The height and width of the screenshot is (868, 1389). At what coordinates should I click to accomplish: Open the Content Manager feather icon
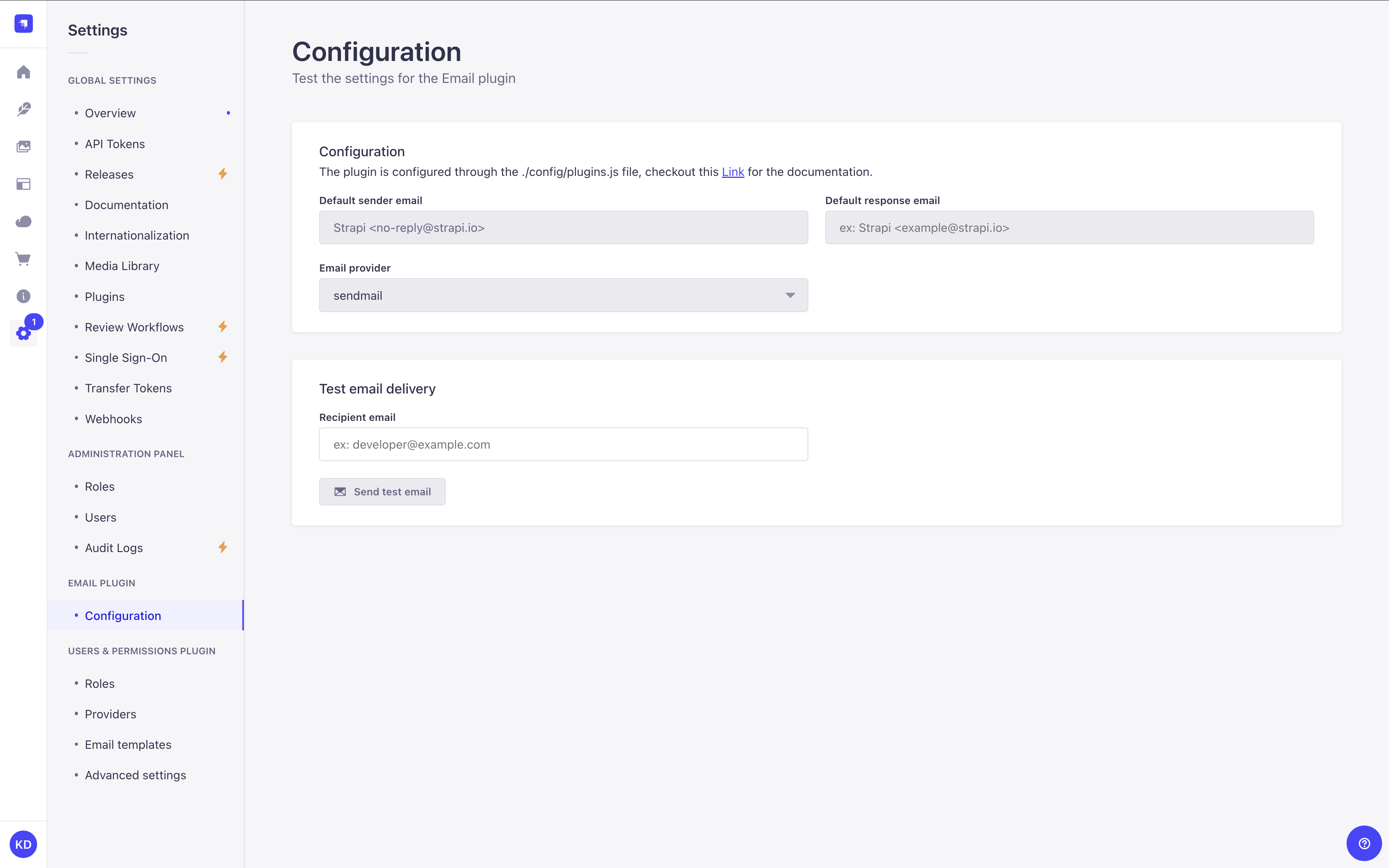[23, 109]
